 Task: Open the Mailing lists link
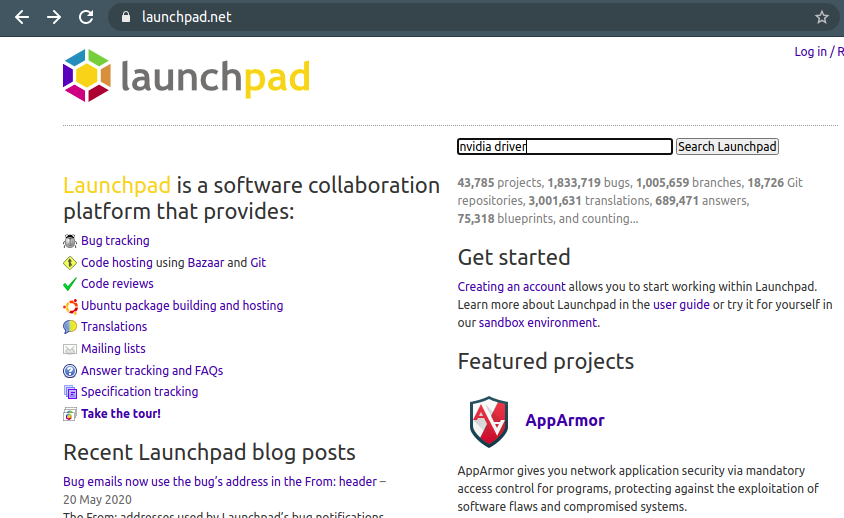(x=113, y=348)
